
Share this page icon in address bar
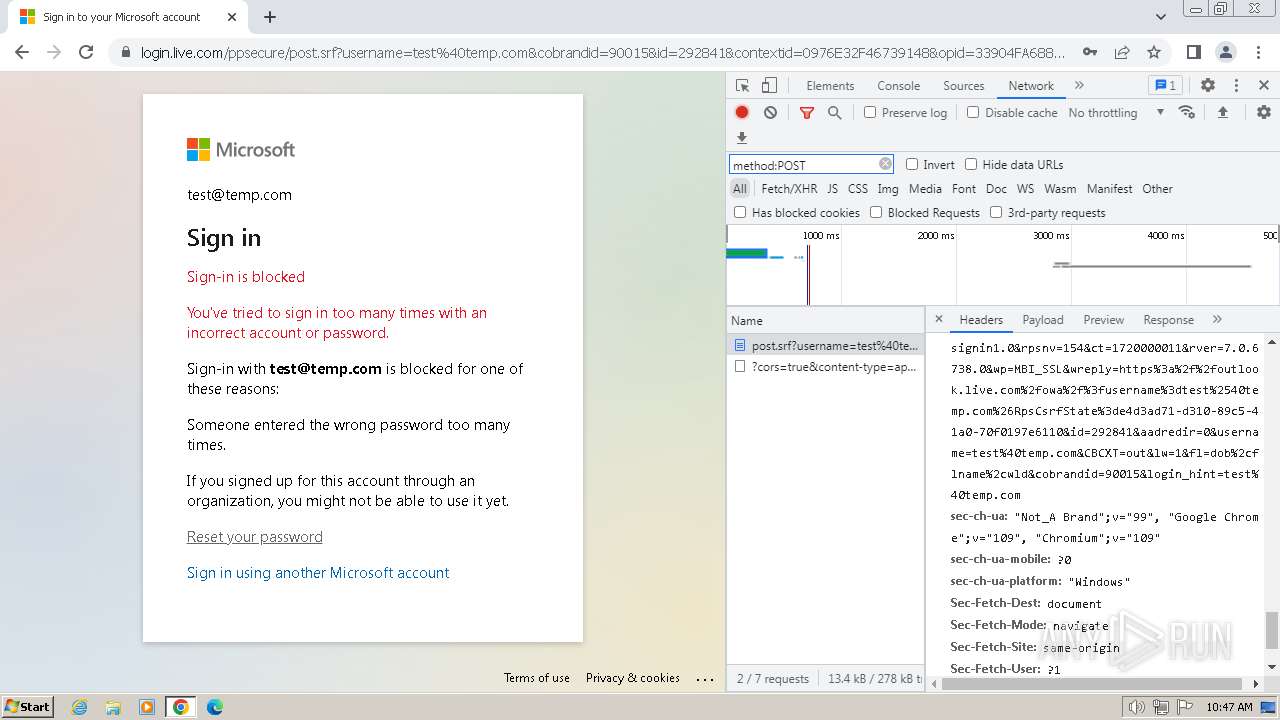[x=1122, y=52]
